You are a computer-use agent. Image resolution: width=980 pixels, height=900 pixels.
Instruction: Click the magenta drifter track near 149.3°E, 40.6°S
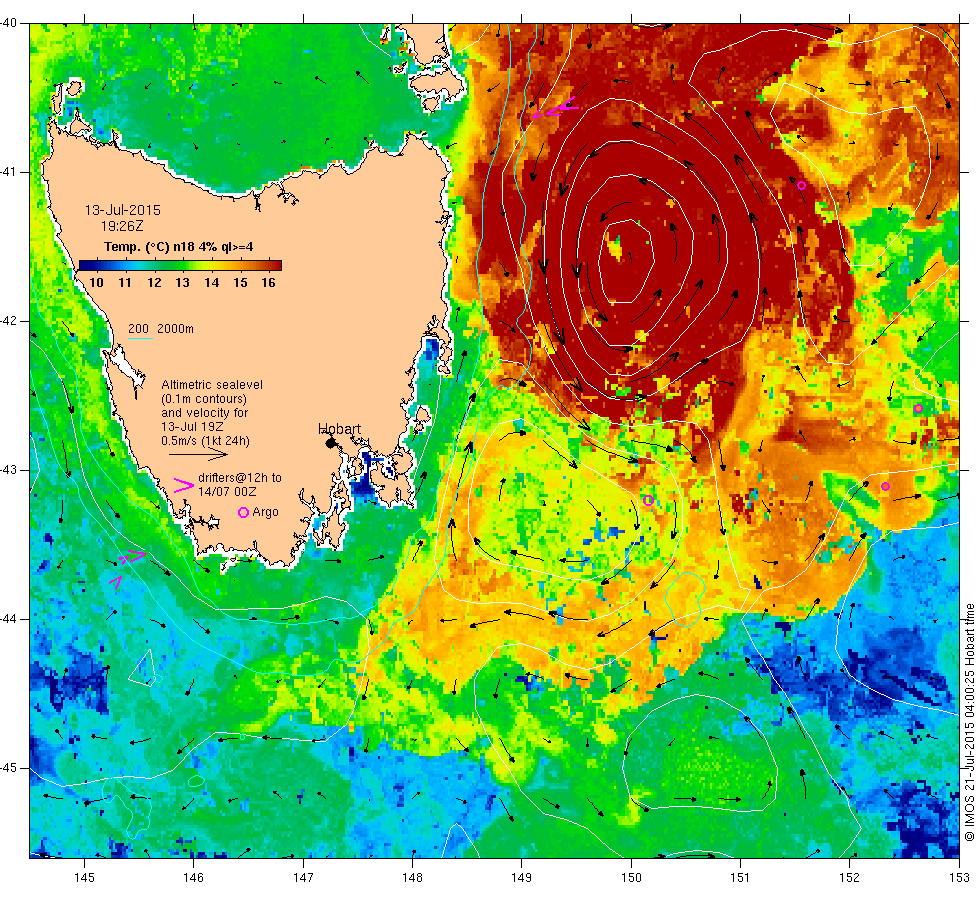click(554, 108)
